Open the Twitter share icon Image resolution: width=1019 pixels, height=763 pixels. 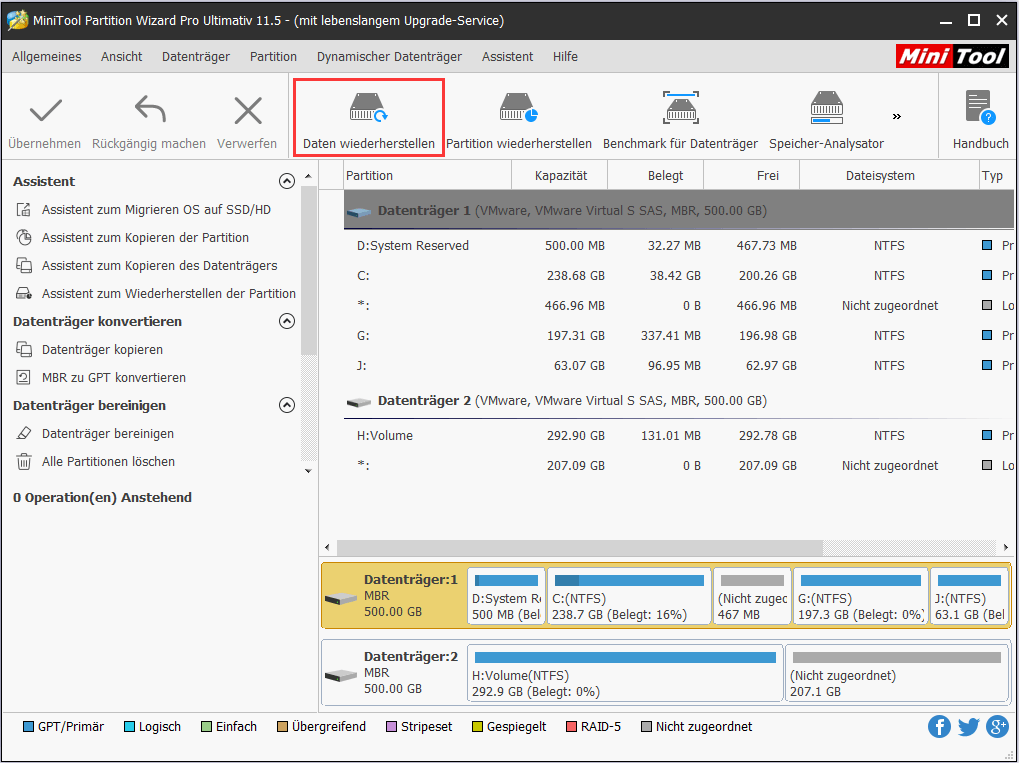point(968,727)
